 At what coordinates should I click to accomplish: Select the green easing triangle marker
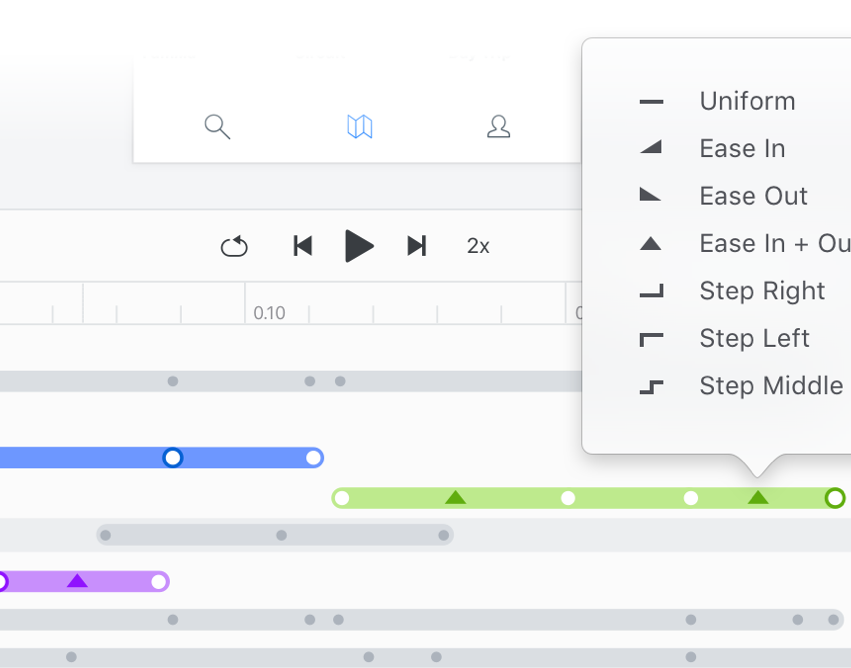(x=455, y=497)
